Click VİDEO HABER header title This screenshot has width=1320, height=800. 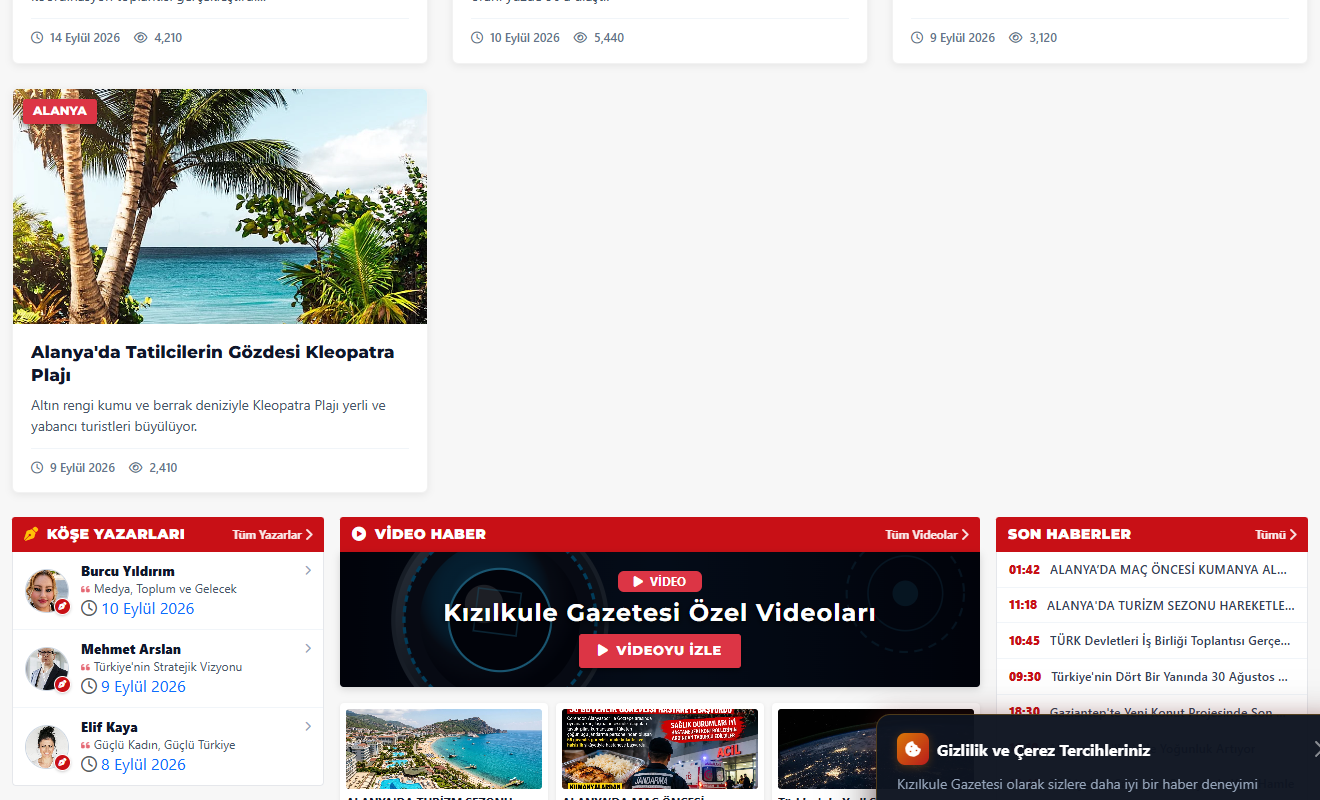click(x=430, y=534)
